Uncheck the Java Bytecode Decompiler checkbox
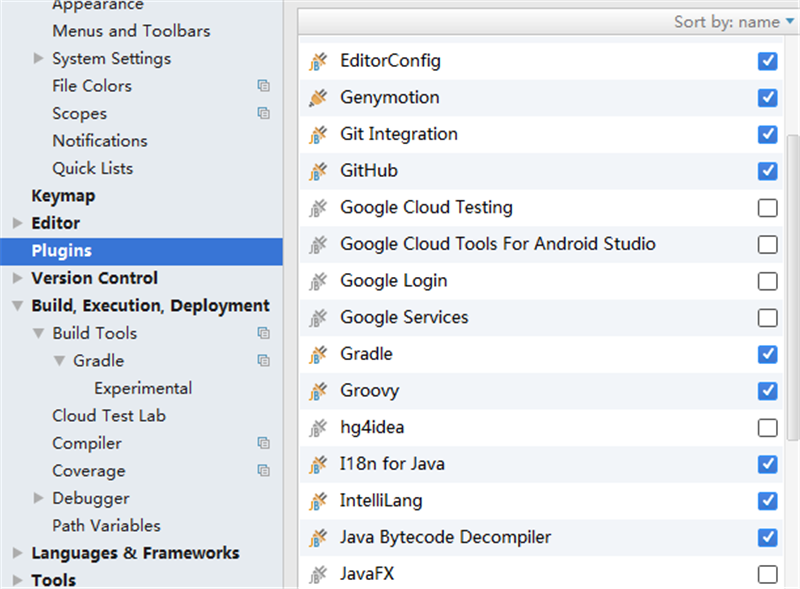The image size is (800, 589). point(767,537)
